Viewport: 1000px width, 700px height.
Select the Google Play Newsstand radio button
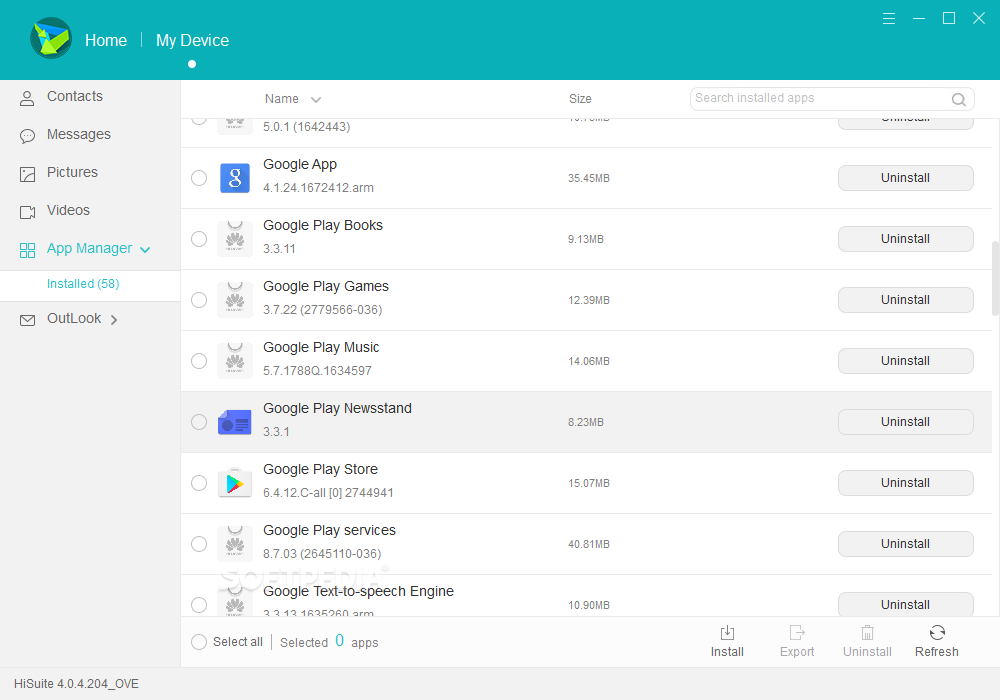coord(199,422)
